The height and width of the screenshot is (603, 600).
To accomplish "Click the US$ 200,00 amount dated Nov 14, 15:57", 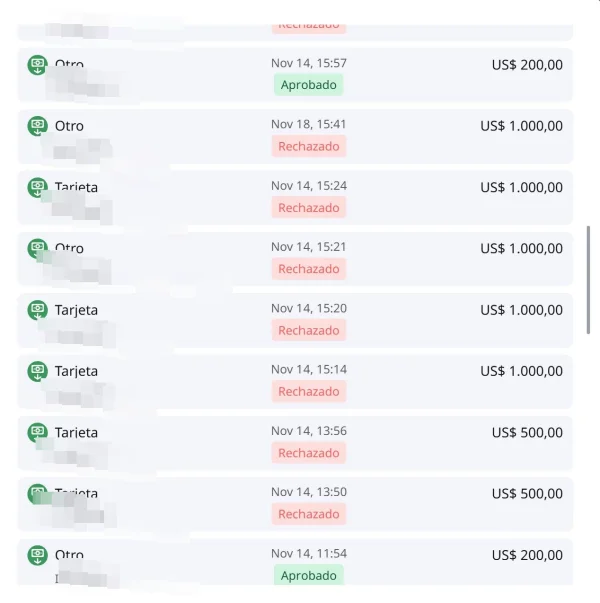I will coord(527,65).
